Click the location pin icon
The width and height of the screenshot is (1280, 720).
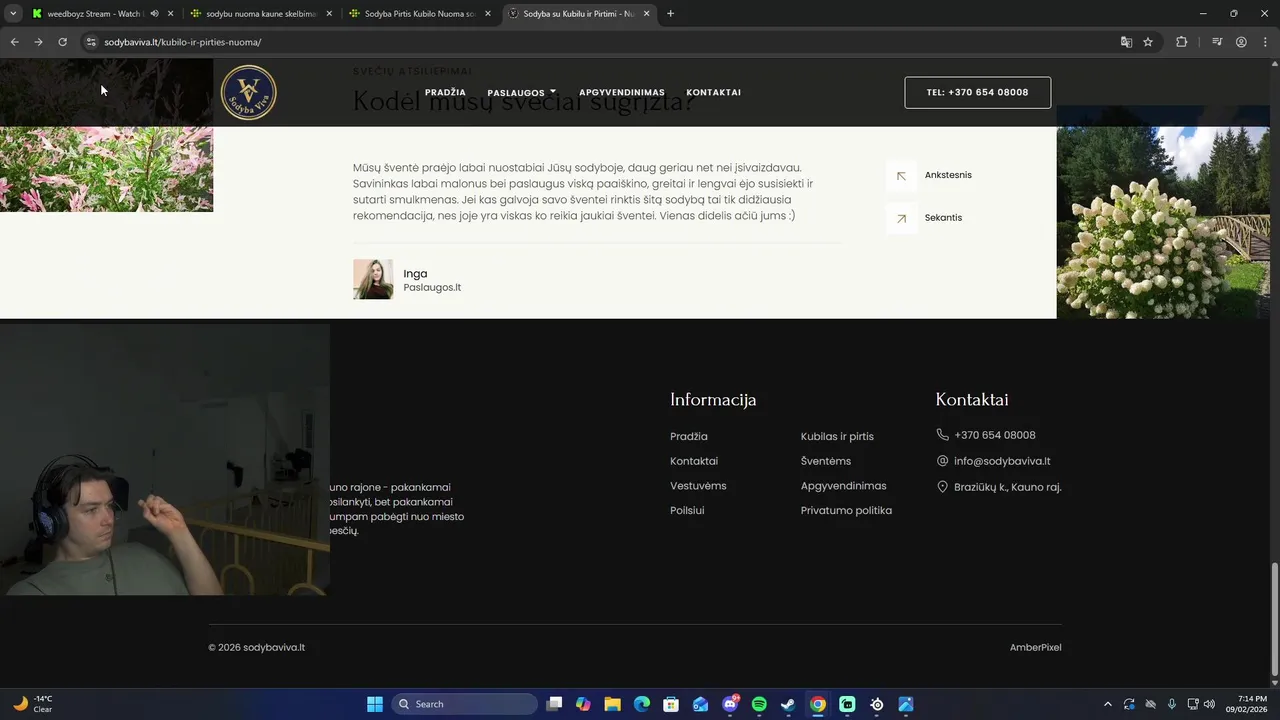click(x=942, y=487)
